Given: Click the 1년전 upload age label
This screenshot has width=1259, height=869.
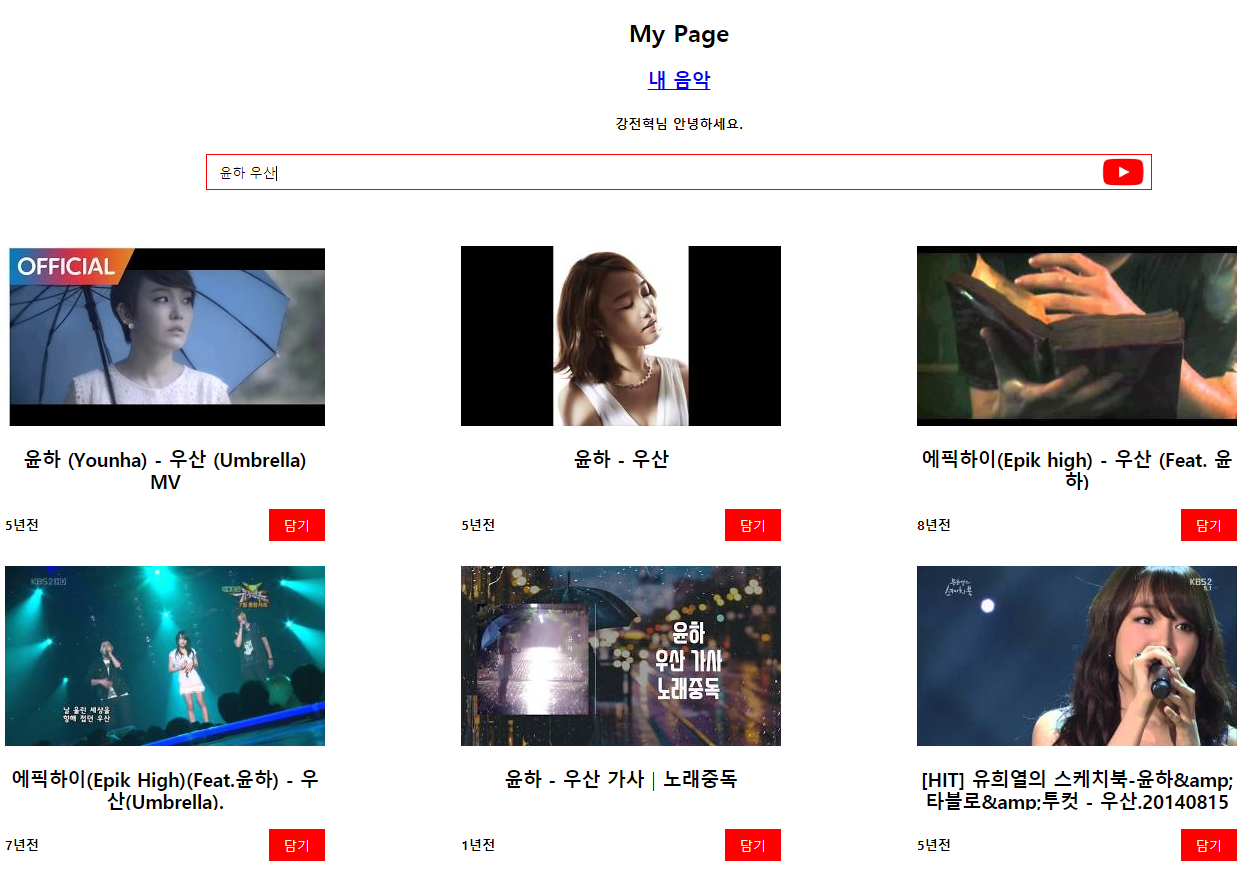Looking at the screenshot, I should [478, 845].
